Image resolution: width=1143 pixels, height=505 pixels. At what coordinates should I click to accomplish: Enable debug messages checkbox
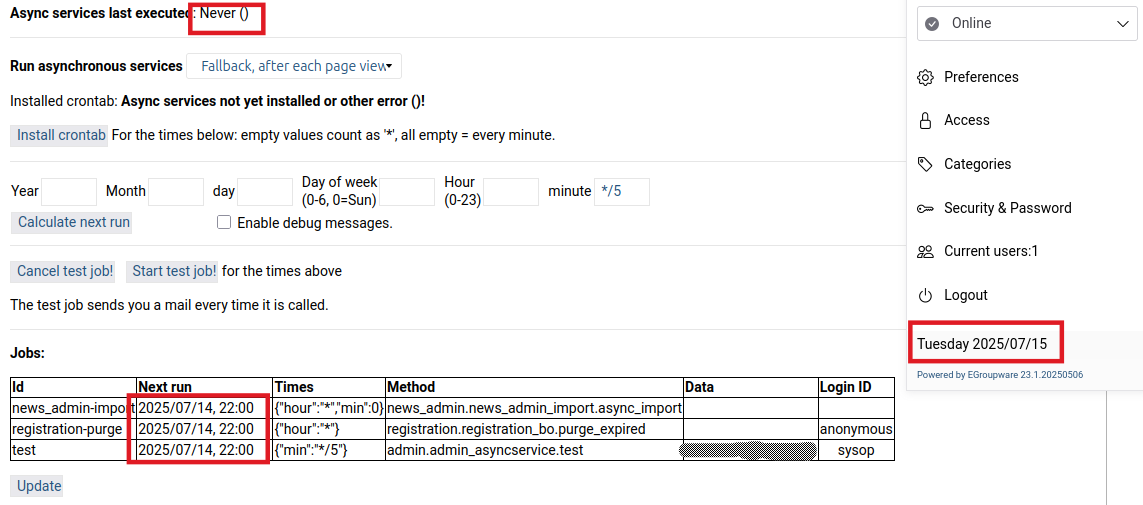pos(224,222)
